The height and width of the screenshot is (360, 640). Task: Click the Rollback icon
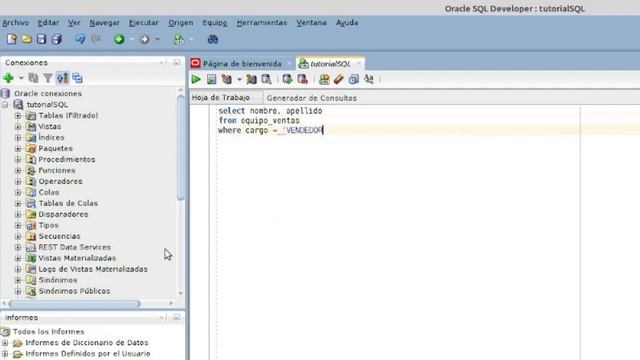tap(302, 79)
